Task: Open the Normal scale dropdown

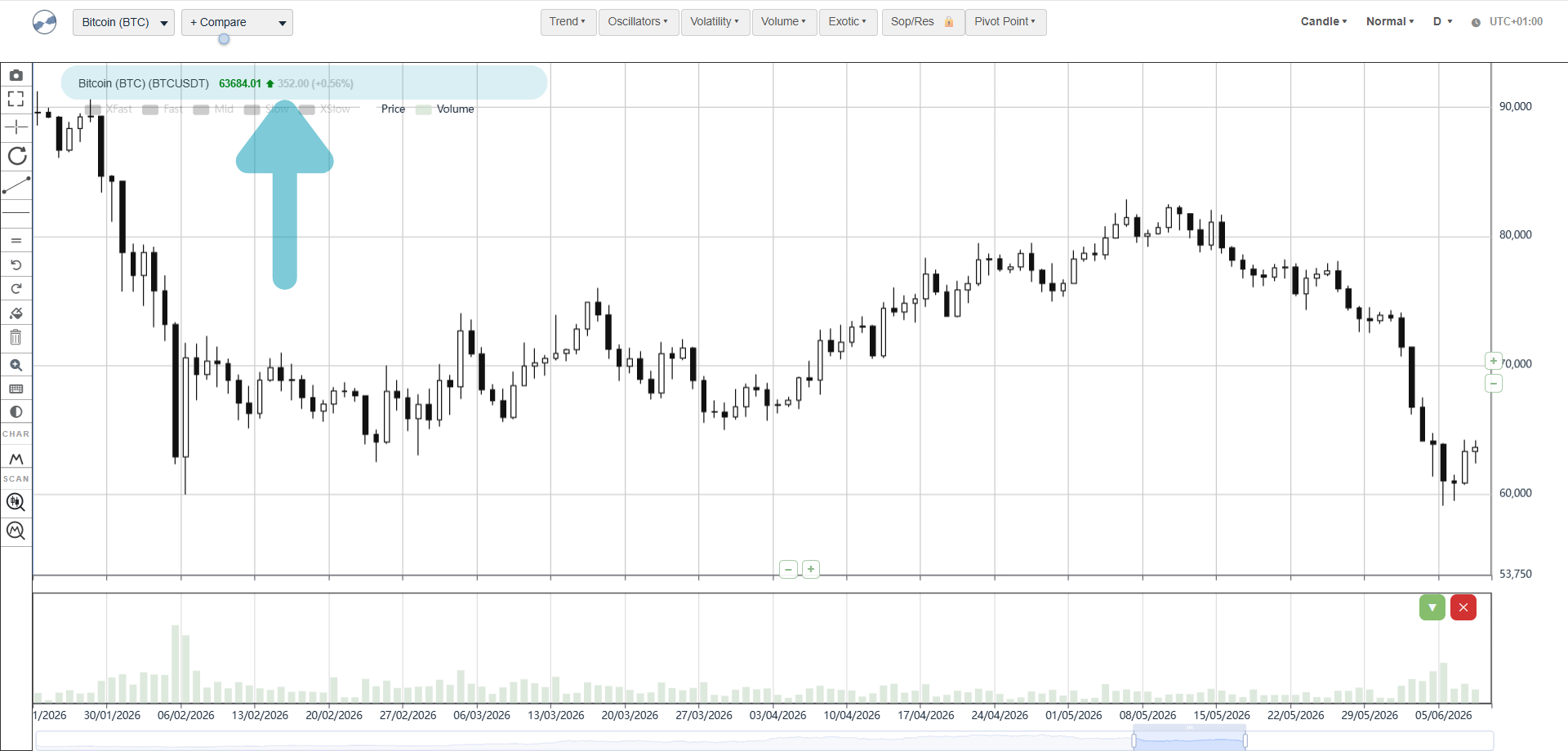Action: tap(1390, 22)
